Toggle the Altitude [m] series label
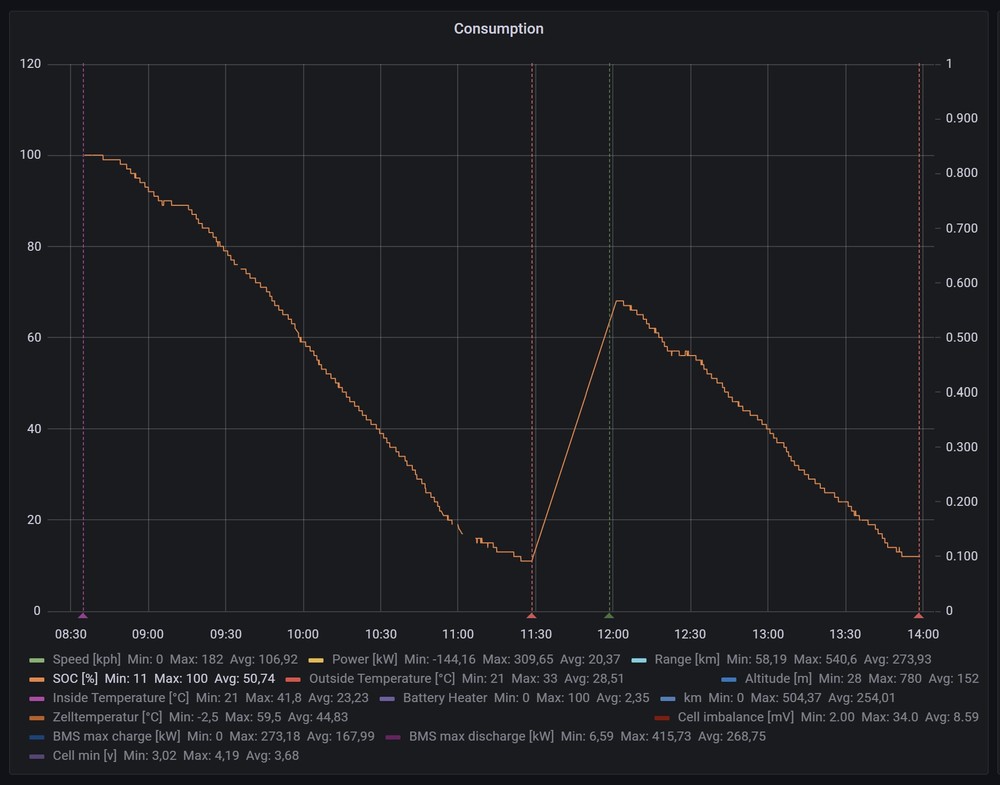Viewport: 1000px width, 785px height. [778, 679]
